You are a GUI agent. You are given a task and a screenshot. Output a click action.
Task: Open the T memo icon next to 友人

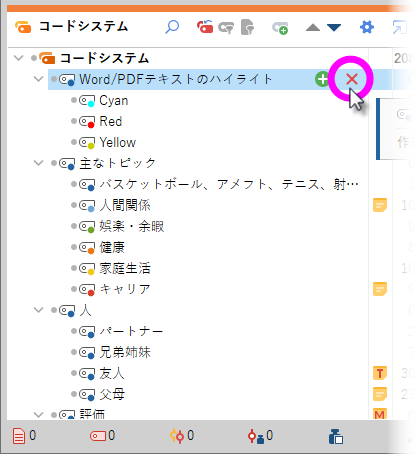coord(380,373)
